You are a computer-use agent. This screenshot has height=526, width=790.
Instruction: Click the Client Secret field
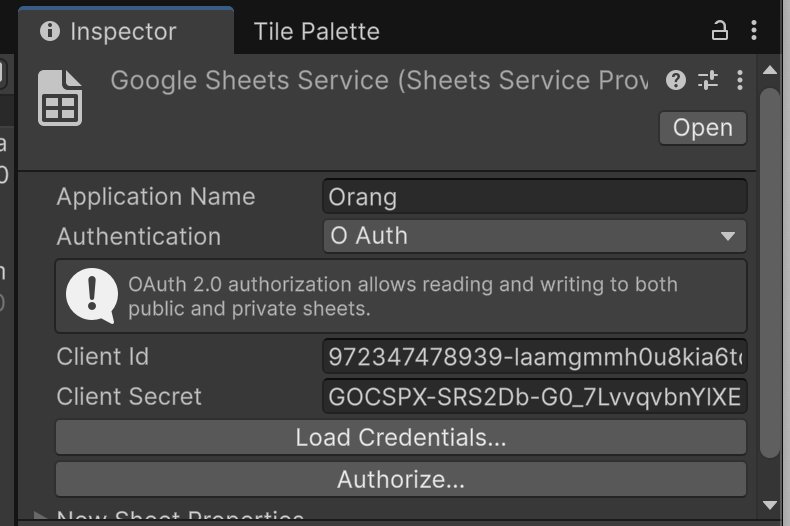pyautogui.click(x=535, y=397)
